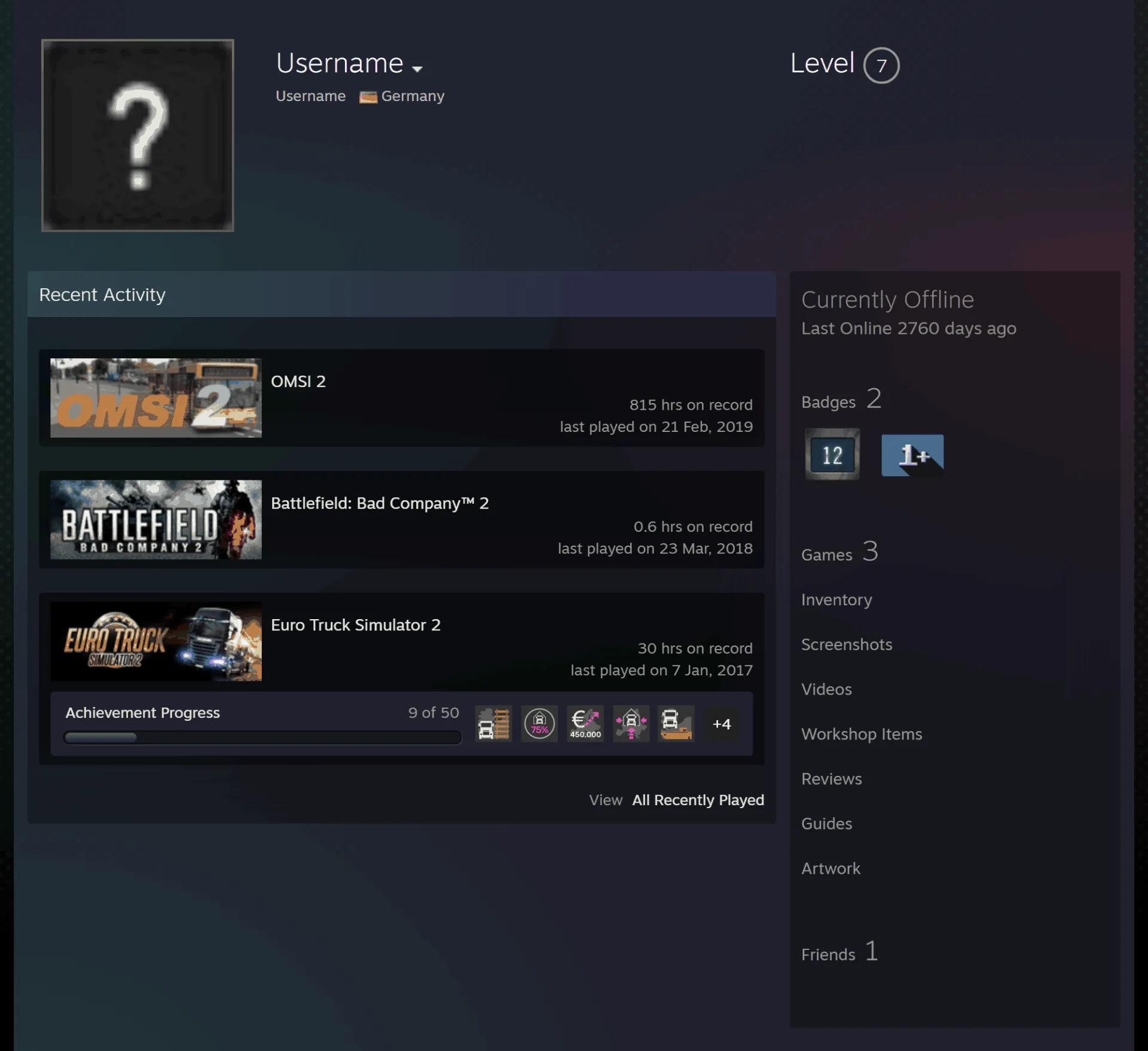Image resolution: width=1148 pixels, height=1051 pixels.
Task: Click the Level label text
Action: click(x=822, y=63)
